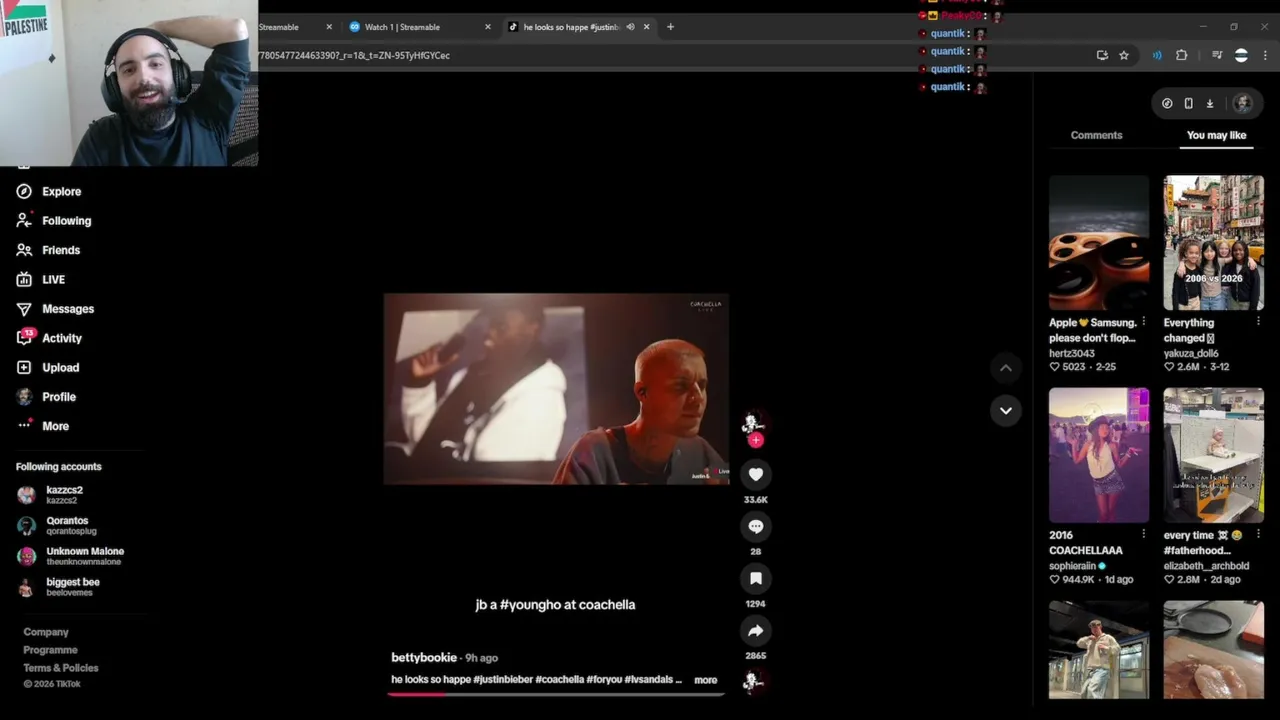This screenshot has width=1280, height=720.
Task: Click blue sound-wave extension icon
Action: pyautogui.click(x=1157, y=55)
